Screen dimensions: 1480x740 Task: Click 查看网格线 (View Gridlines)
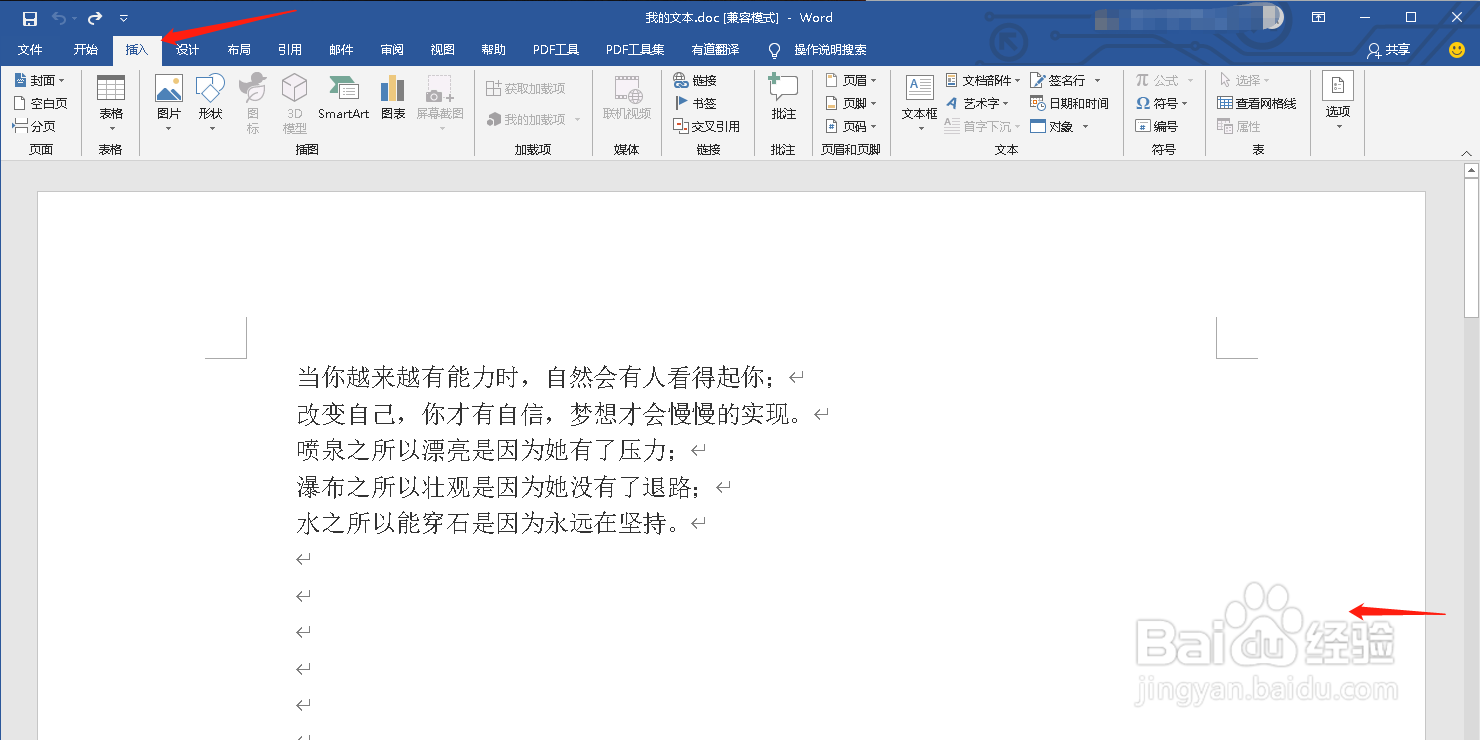coord(1257,103)
